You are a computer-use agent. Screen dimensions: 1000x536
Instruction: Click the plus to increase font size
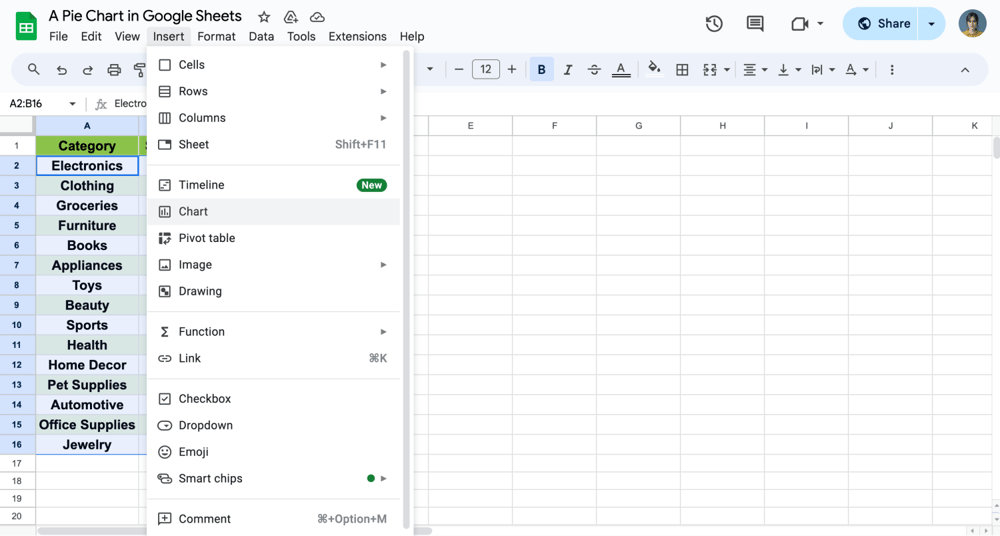(512, 70)
